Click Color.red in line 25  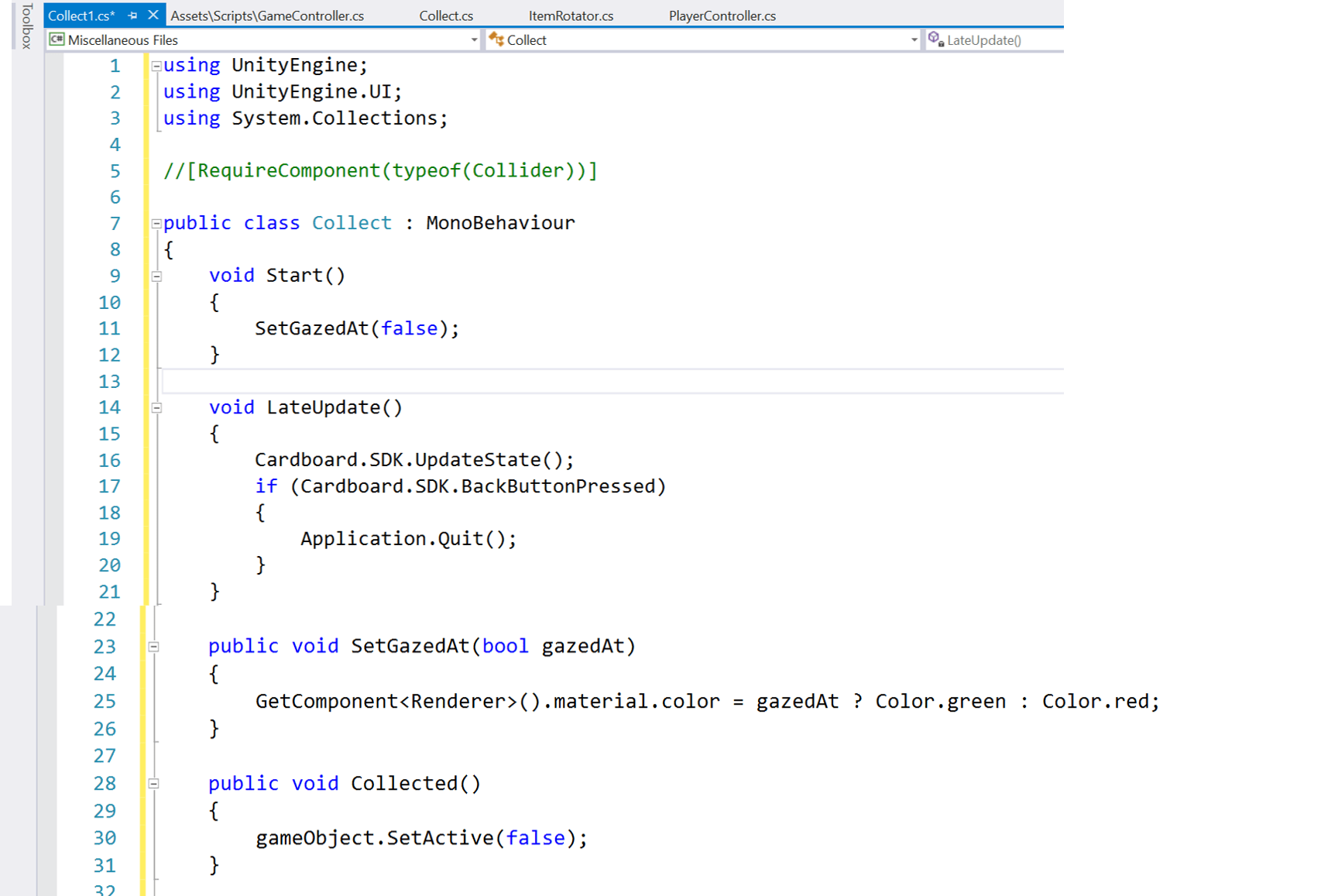1096,702
